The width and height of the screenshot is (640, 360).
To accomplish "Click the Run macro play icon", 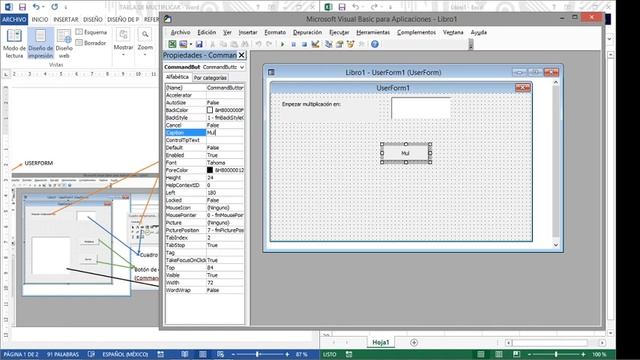I will [x=282, y=44].
